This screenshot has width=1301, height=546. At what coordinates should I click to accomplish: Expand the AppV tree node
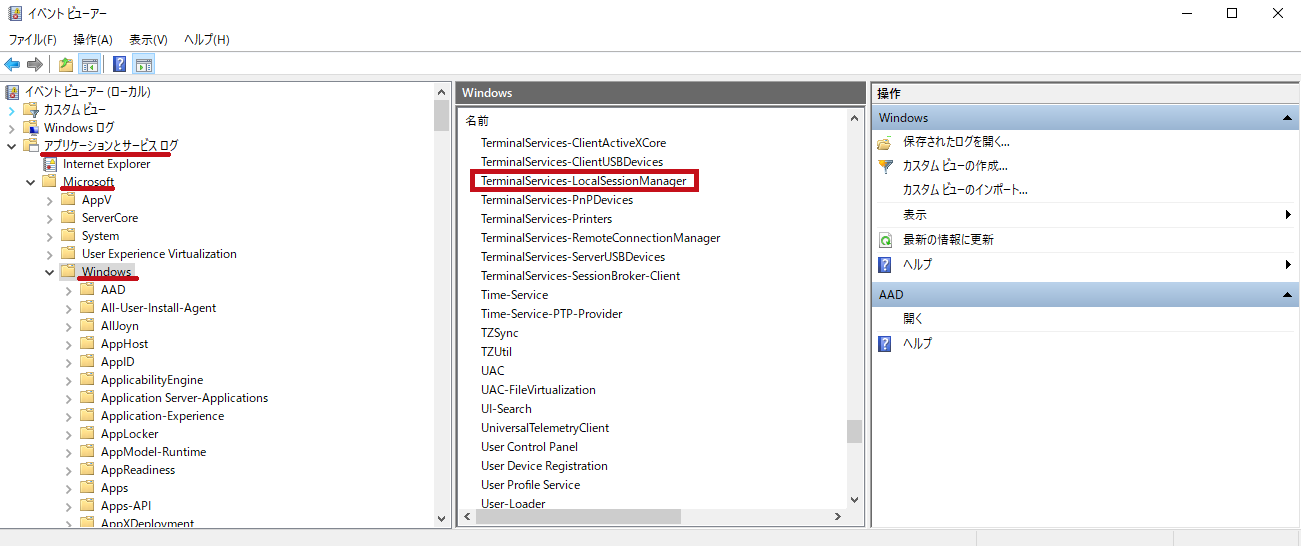pos(50,200)
